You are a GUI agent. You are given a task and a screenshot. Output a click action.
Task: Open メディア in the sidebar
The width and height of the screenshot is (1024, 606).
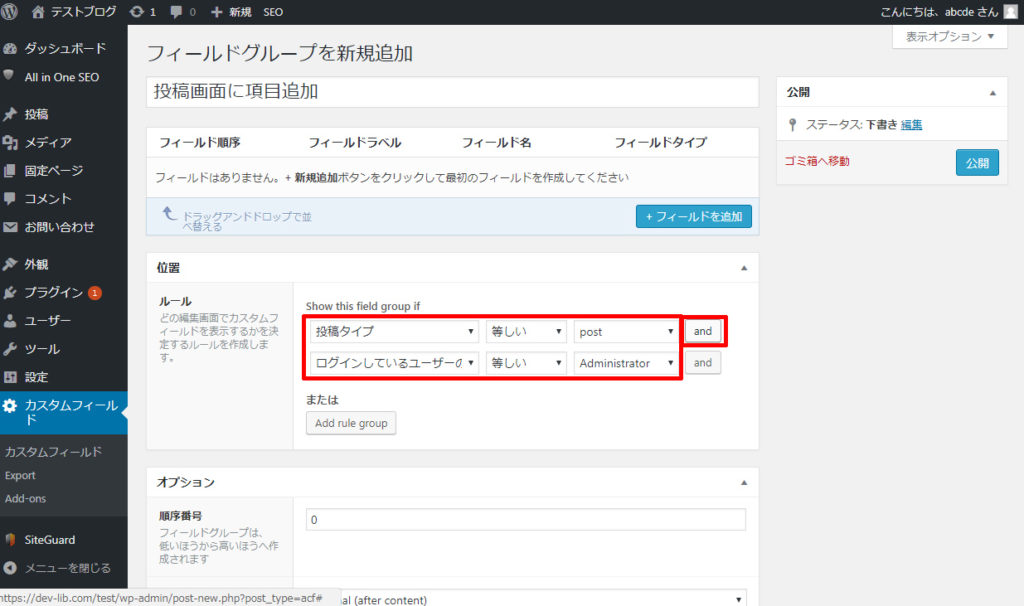point(47,142)
